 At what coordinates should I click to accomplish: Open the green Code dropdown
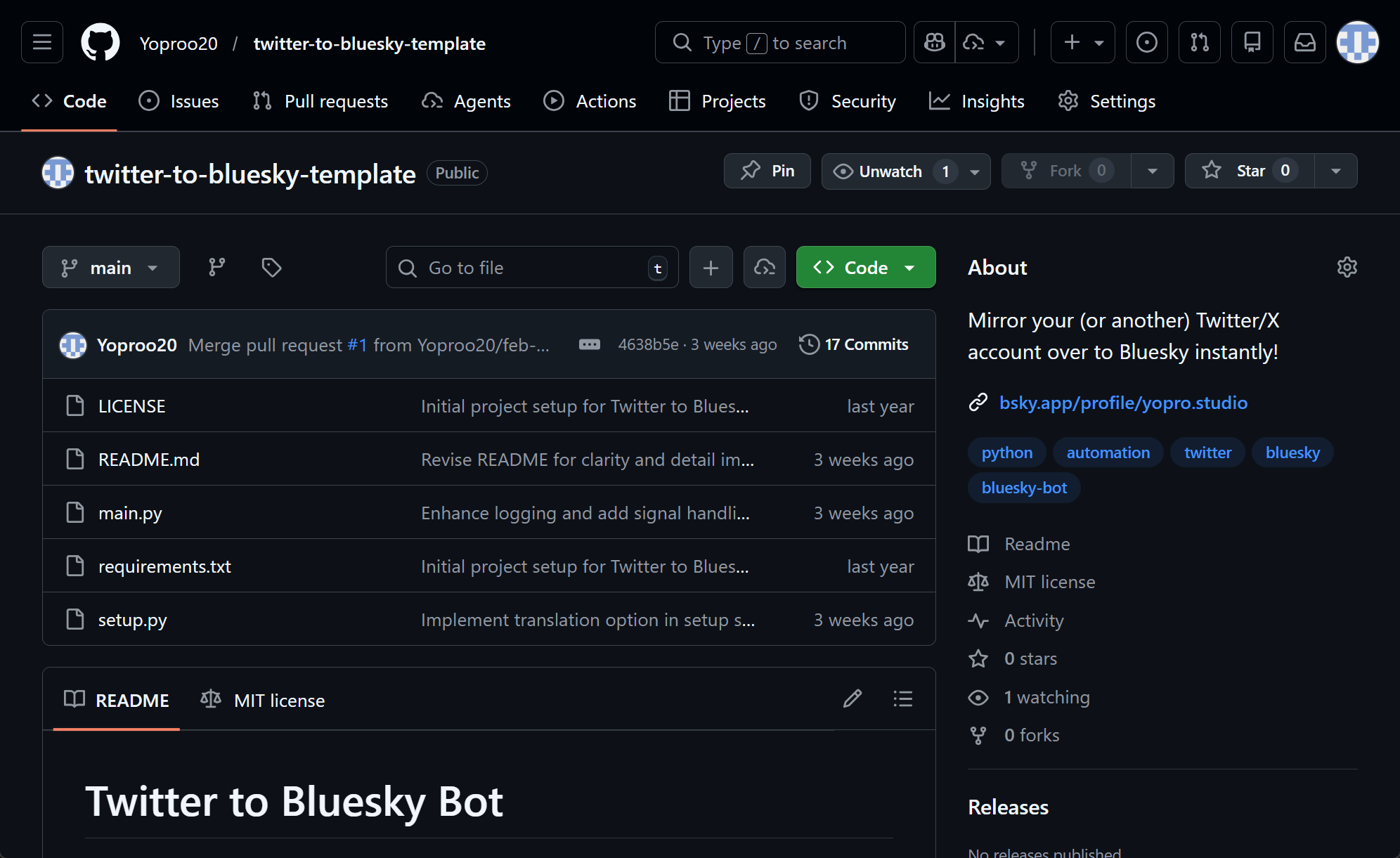coord(865,267)
